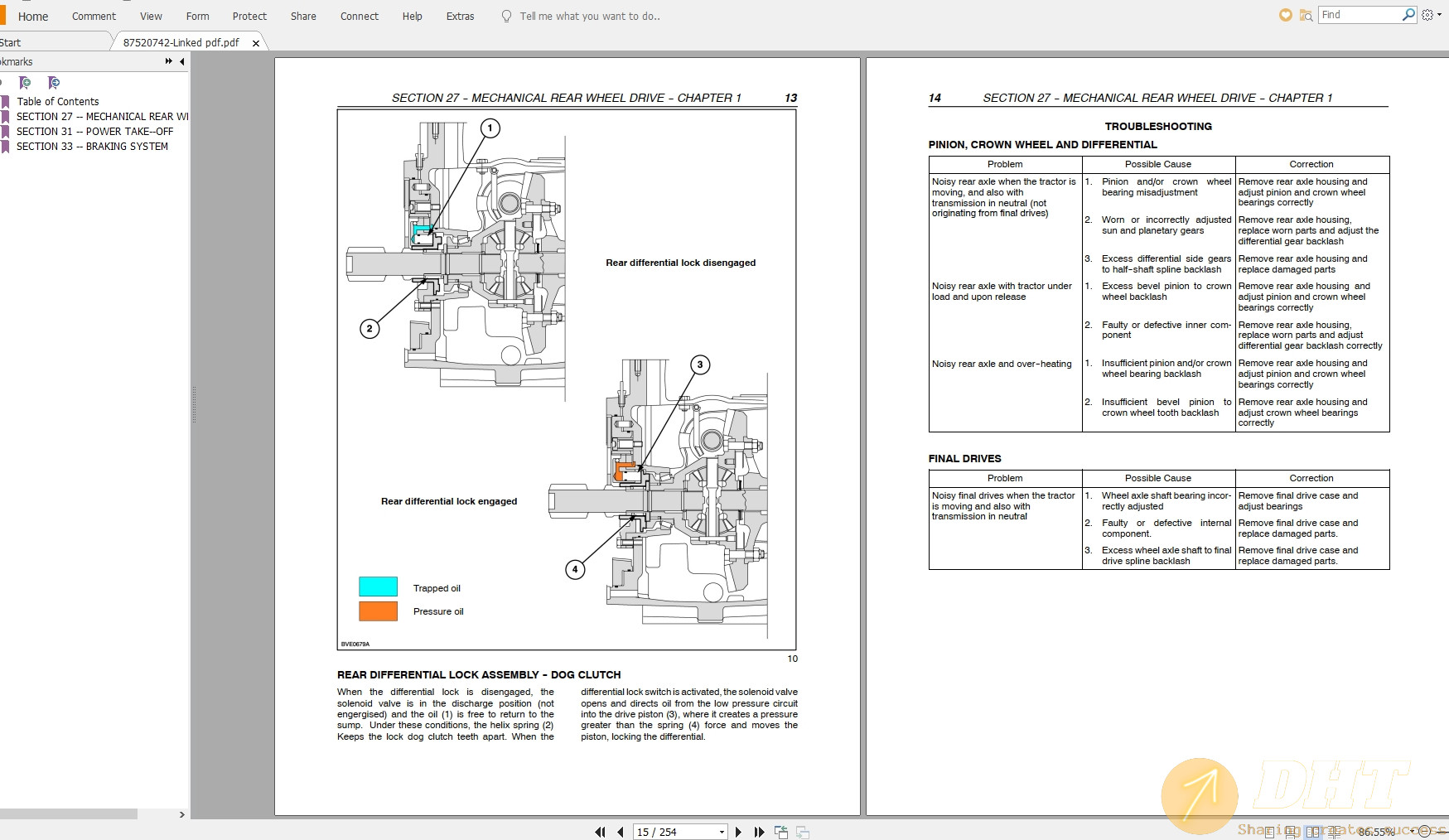The image size is (1449, 840).
Task: Collapse the Bookmarks panel with its arrow
Action: coord(181,61)
